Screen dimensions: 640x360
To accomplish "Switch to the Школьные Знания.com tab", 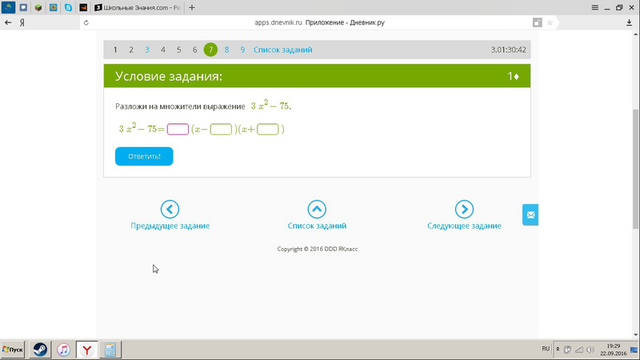I will 137,7.
